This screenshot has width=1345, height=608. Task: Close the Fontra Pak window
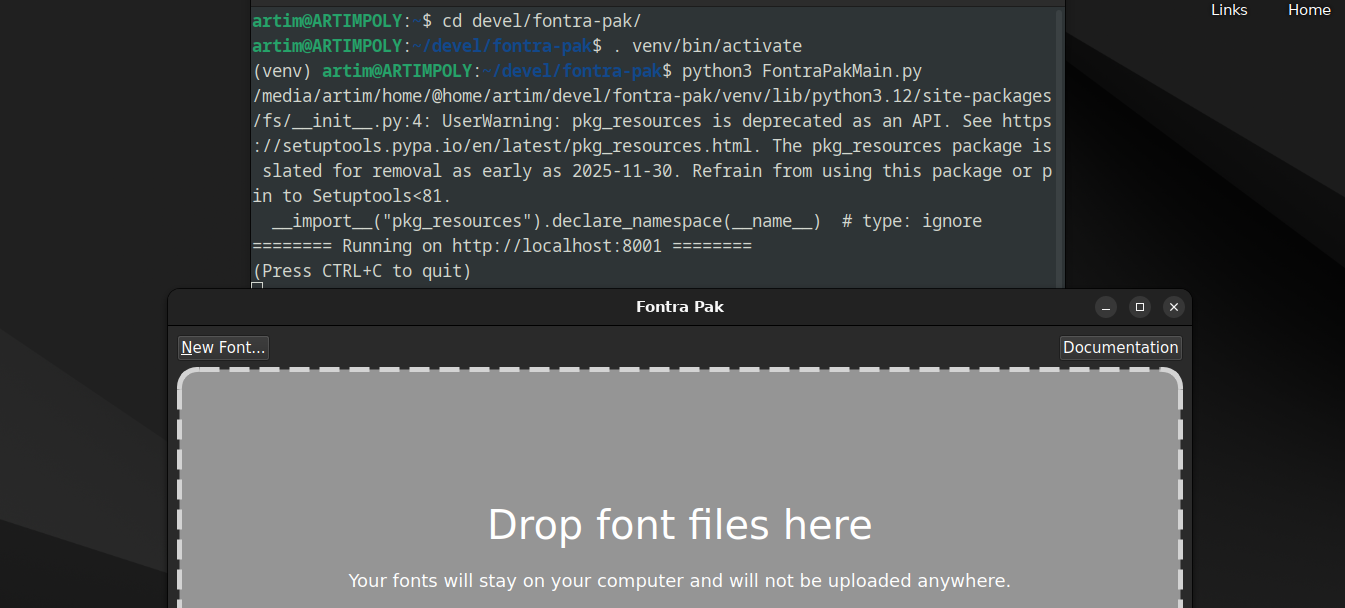(1174, 307)
